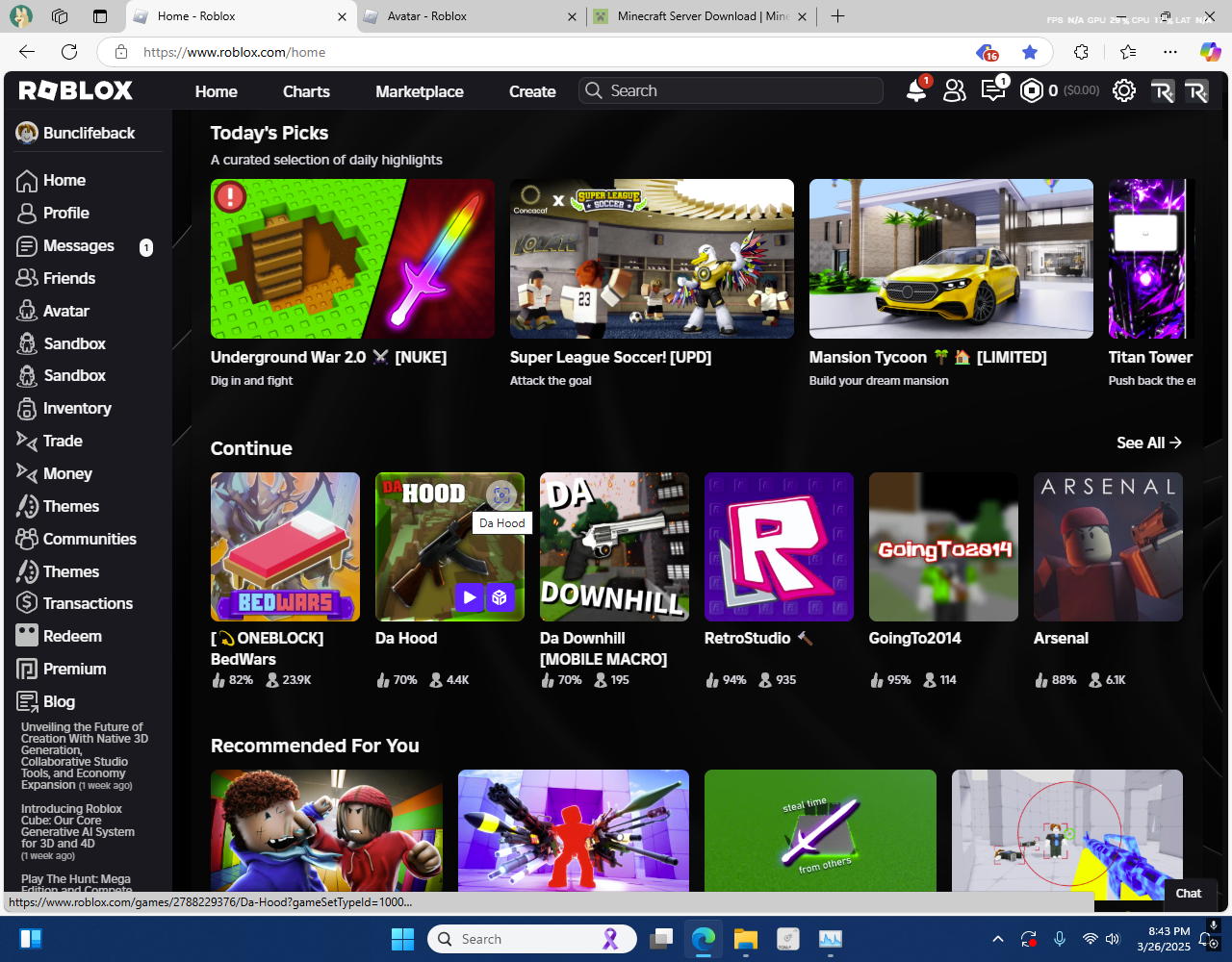The image size is (1232, 962).
Task: Open the steal time recommended game thumbnail
Action: click(820, 830)
